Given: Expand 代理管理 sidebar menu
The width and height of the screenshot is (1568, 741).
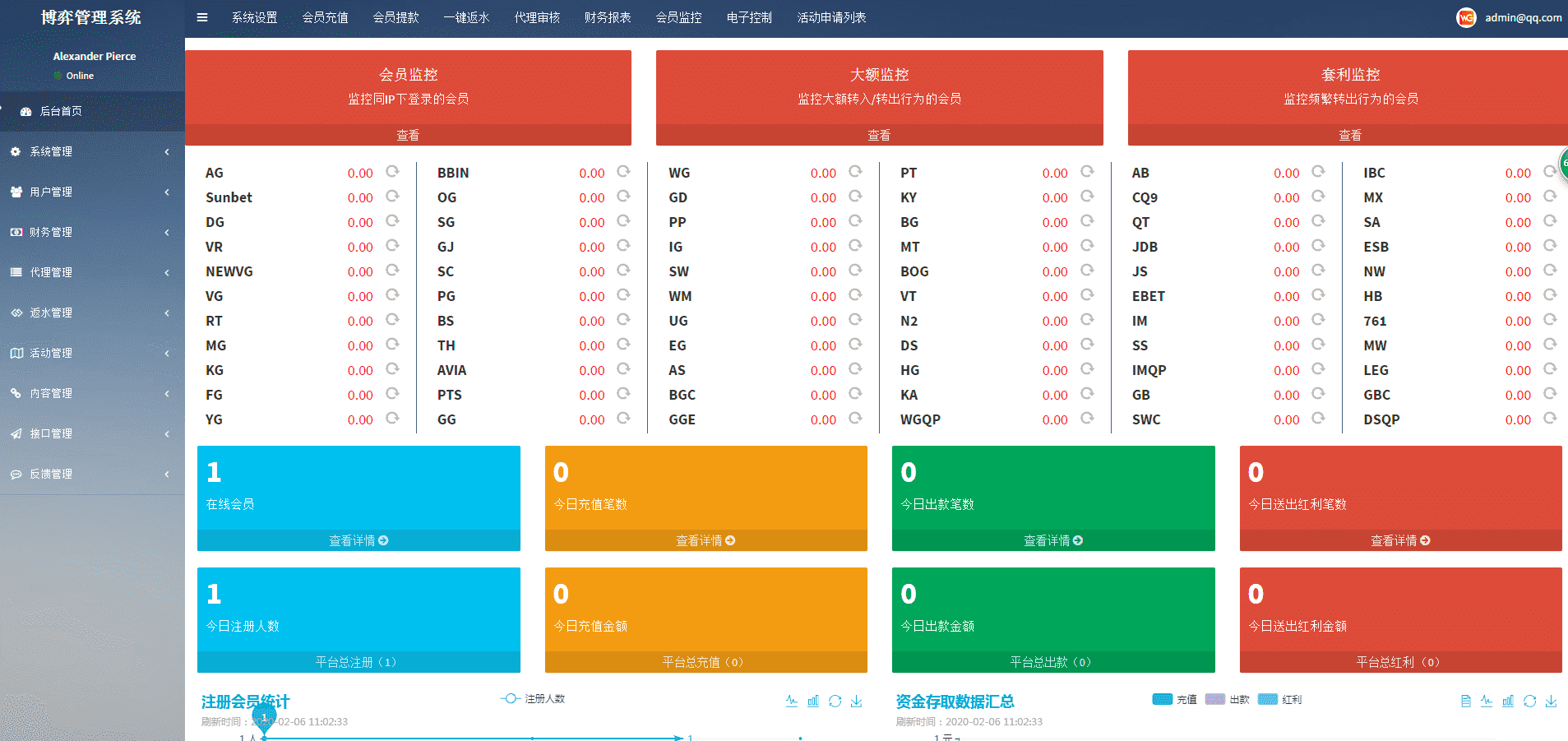Looking at the screenshot, I should pyautogui.click(x=92, y=272).
